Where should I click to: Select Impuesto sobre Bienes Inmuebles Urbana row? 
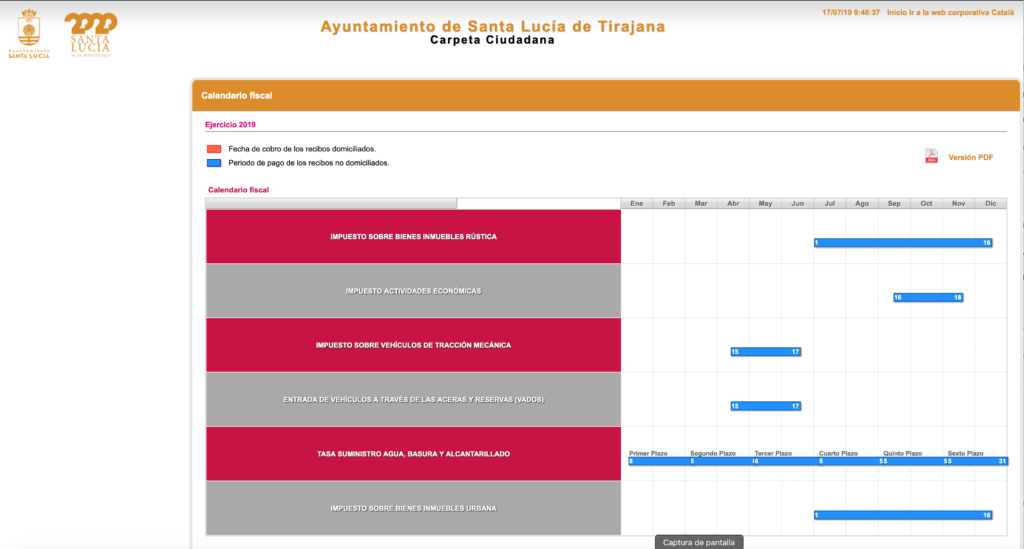pyautogui.click(x=413, y=508)
